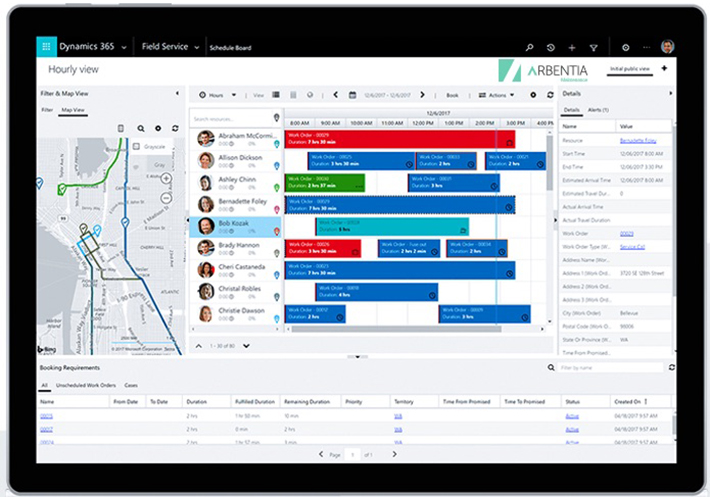
Task: Switch to the Filter tab
Action: pos(47,110)
